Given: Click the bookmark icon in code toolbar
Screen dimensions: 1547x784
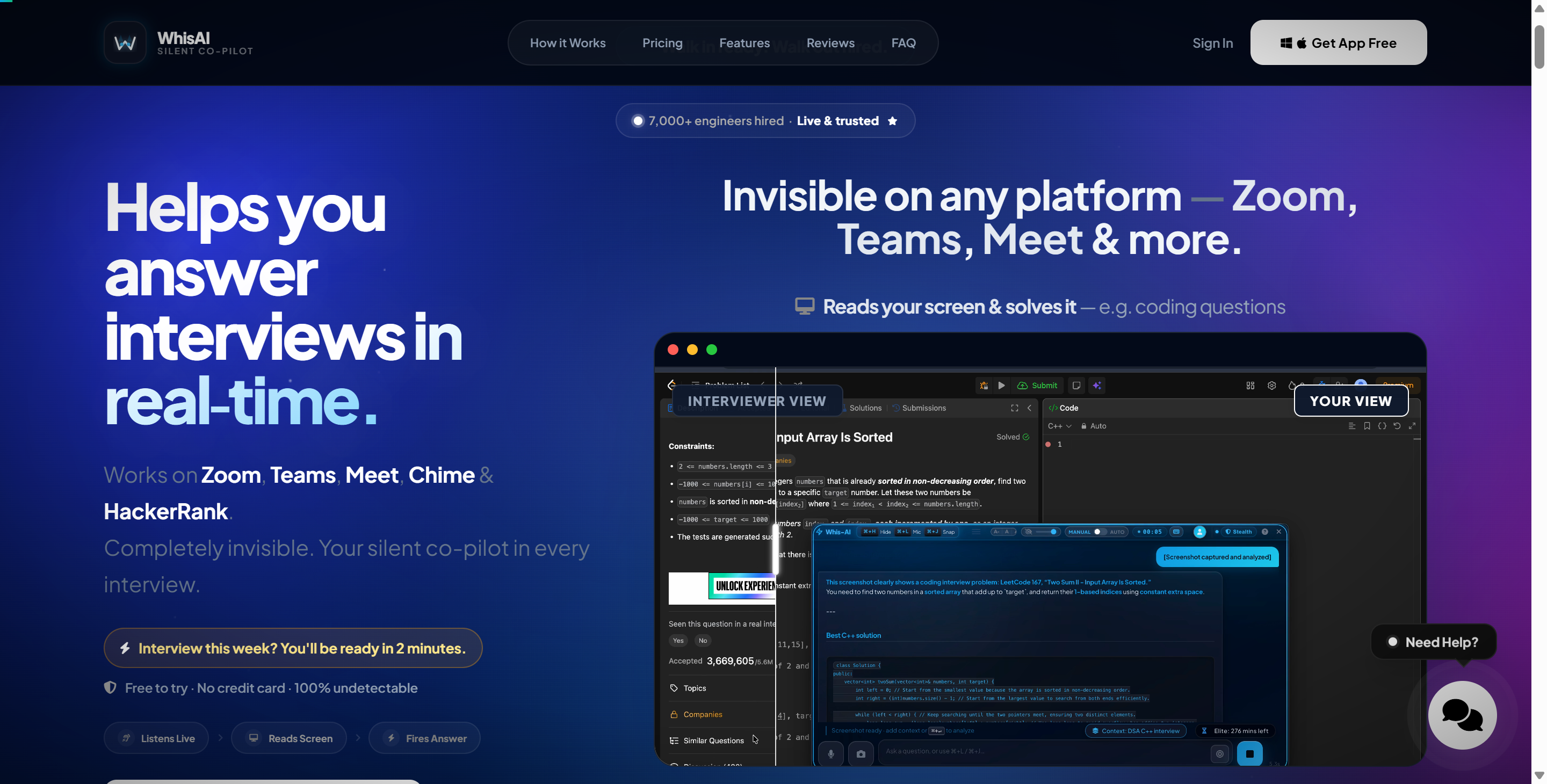Looking at the screenshot, I should pyautogui.click(x=1367, y=426).
